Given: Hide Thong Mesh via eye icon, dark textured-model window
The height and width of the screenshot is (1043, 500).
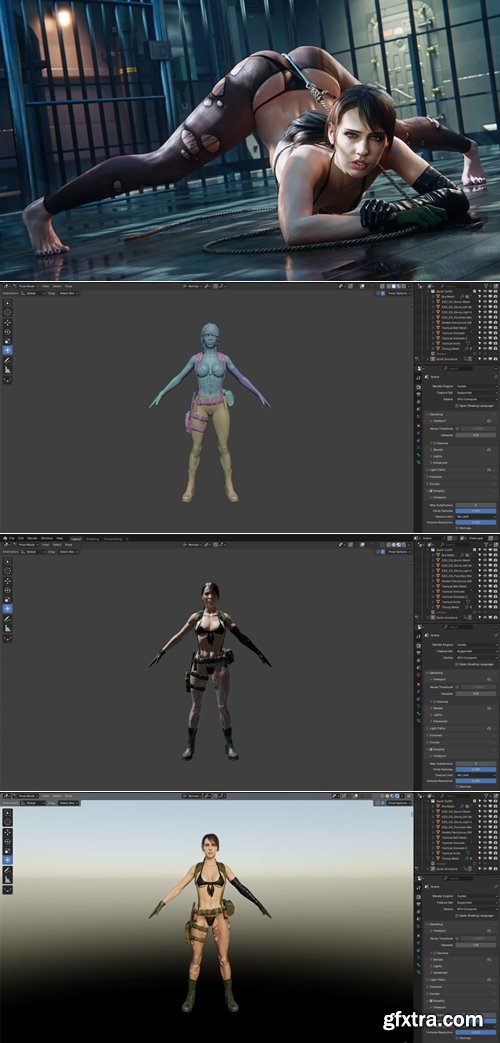Looking at the screenshot, I should click(x=485, y=607).
